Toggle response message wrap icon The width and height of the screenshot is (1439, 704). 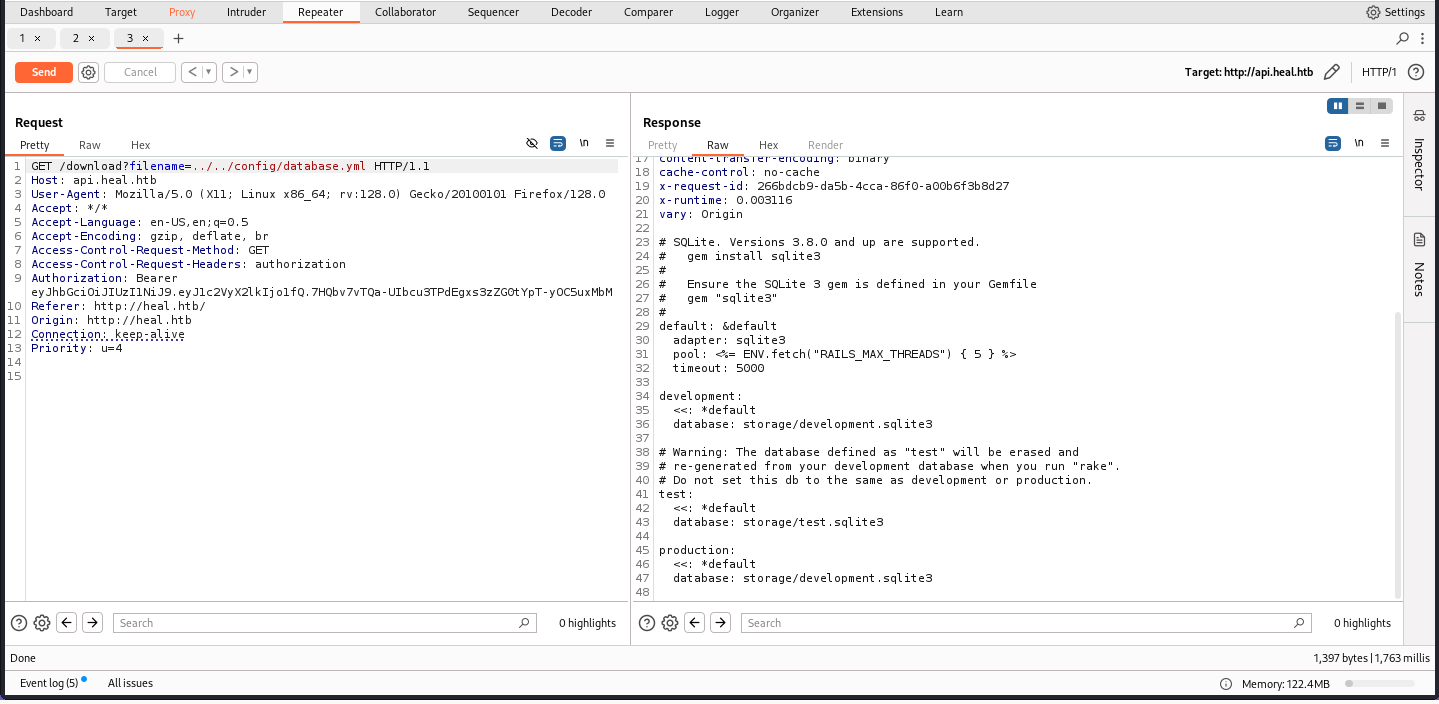pos(1333,144)
